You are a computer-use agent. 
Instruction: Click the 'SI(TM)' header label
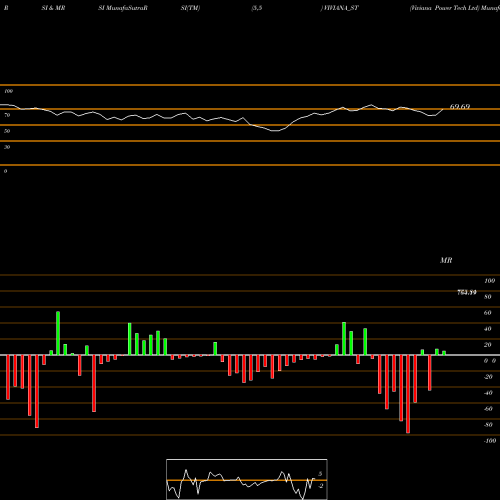pos(190,8)
